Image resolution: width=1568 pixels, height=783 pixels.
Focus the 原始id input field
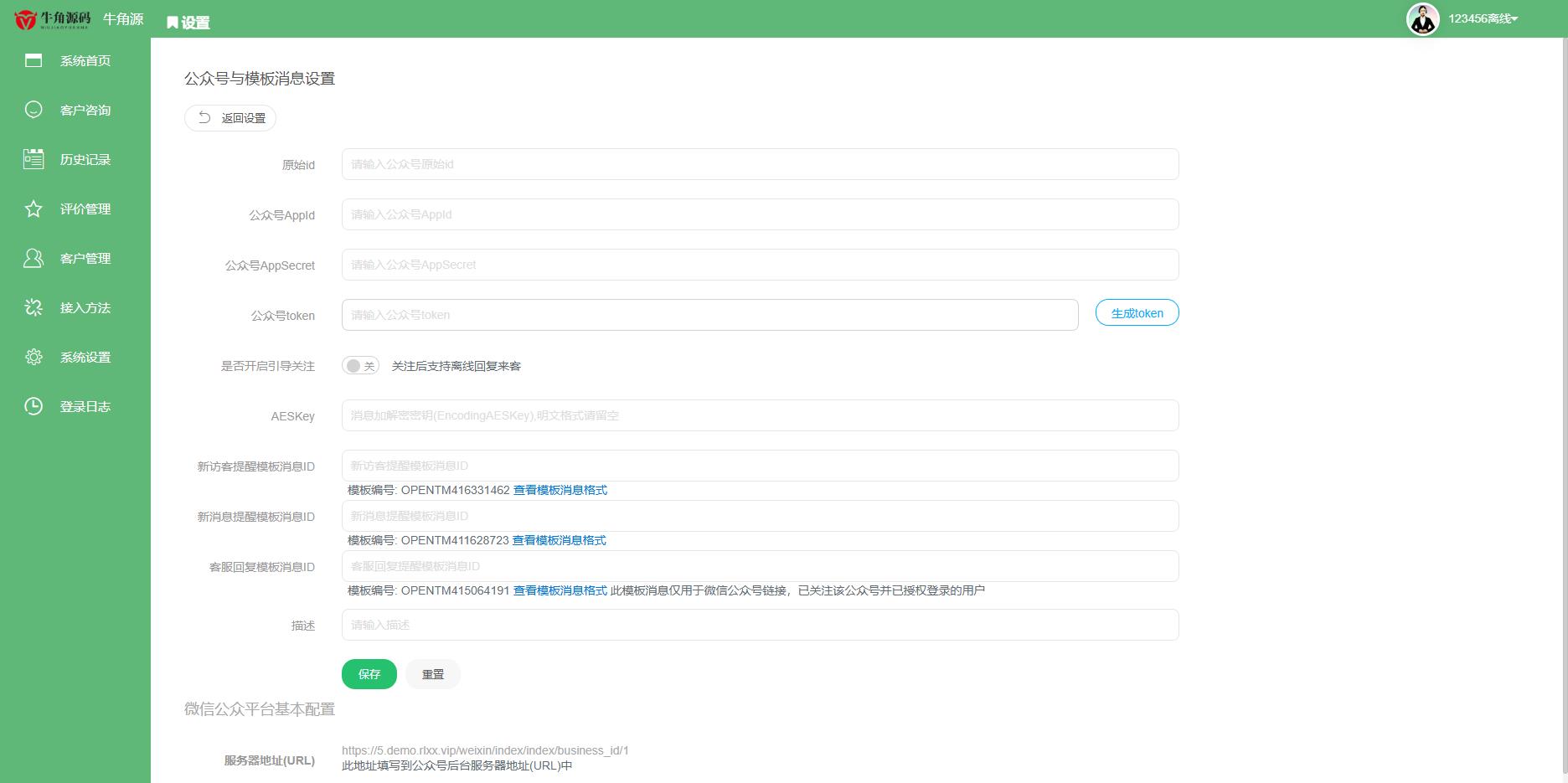pos(760,164)
